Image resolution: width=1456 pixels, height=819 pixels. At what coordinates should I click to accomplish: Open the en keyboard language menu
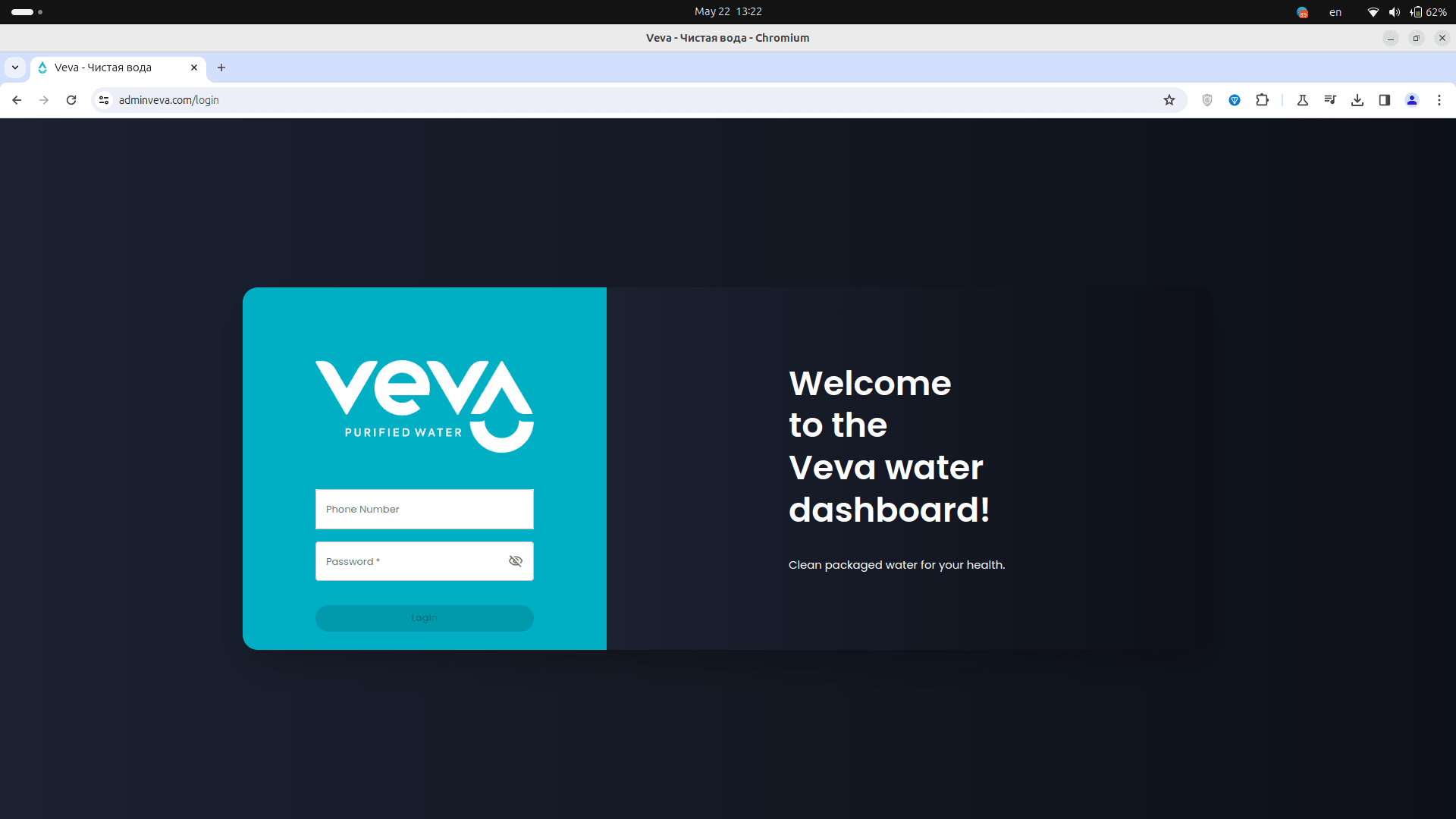click(x=1335, y=12)
